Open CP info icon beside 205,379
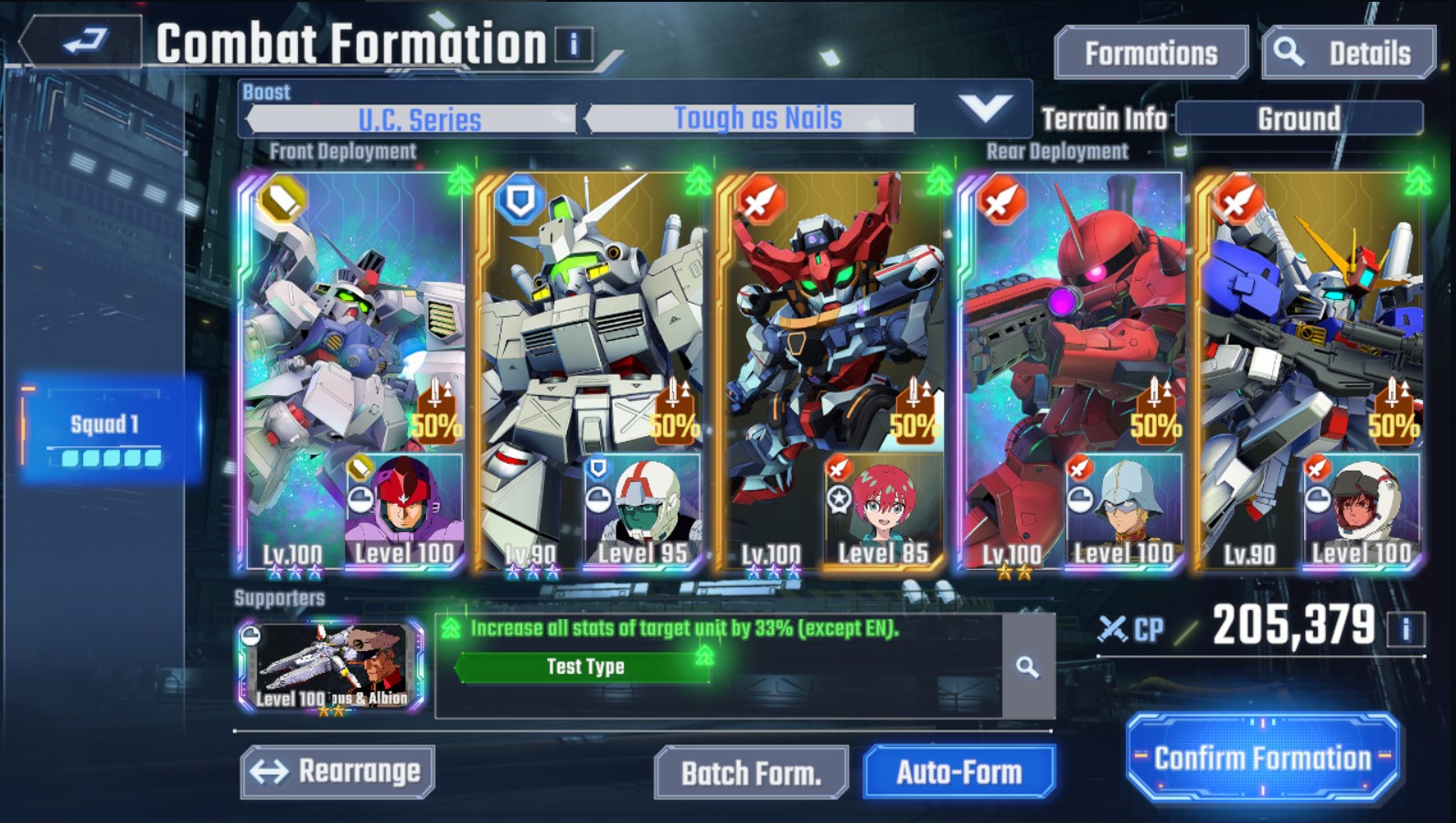 click(x=1406, y=629)
